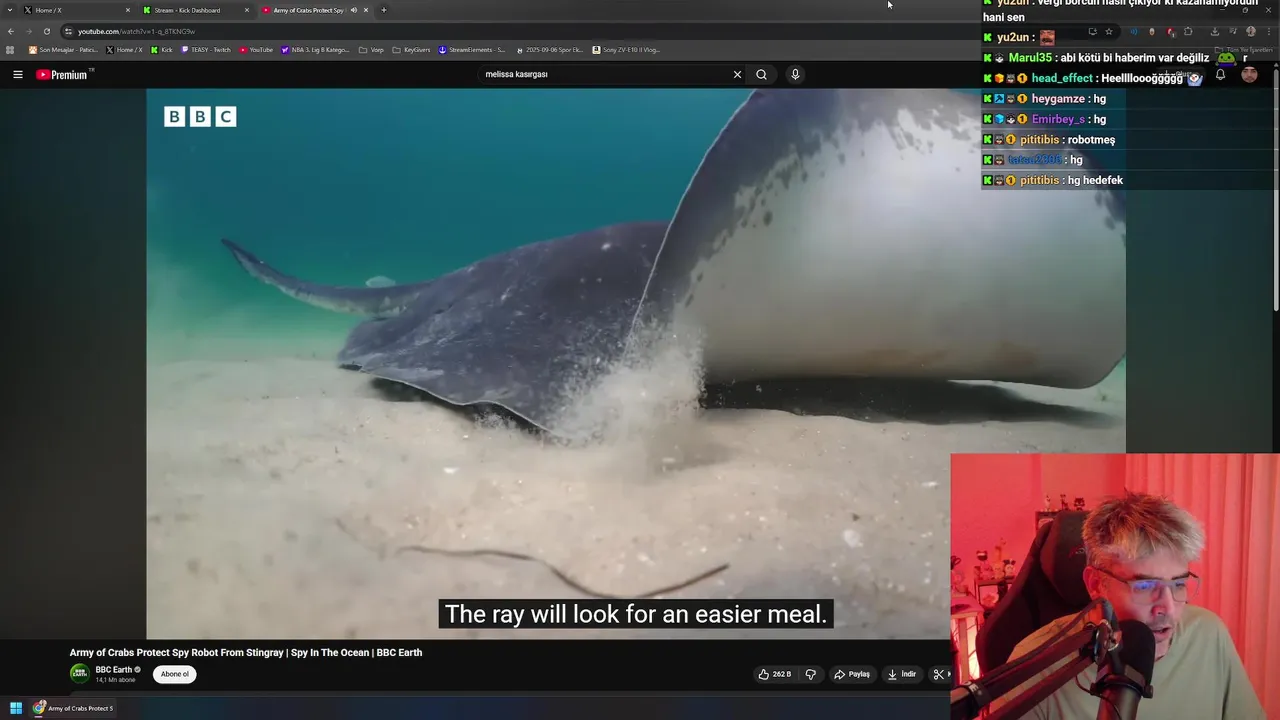Share video using Paylaş button
Image resolution: width=1280 pixels, height=720 pixels.
(x=852, y=674)
